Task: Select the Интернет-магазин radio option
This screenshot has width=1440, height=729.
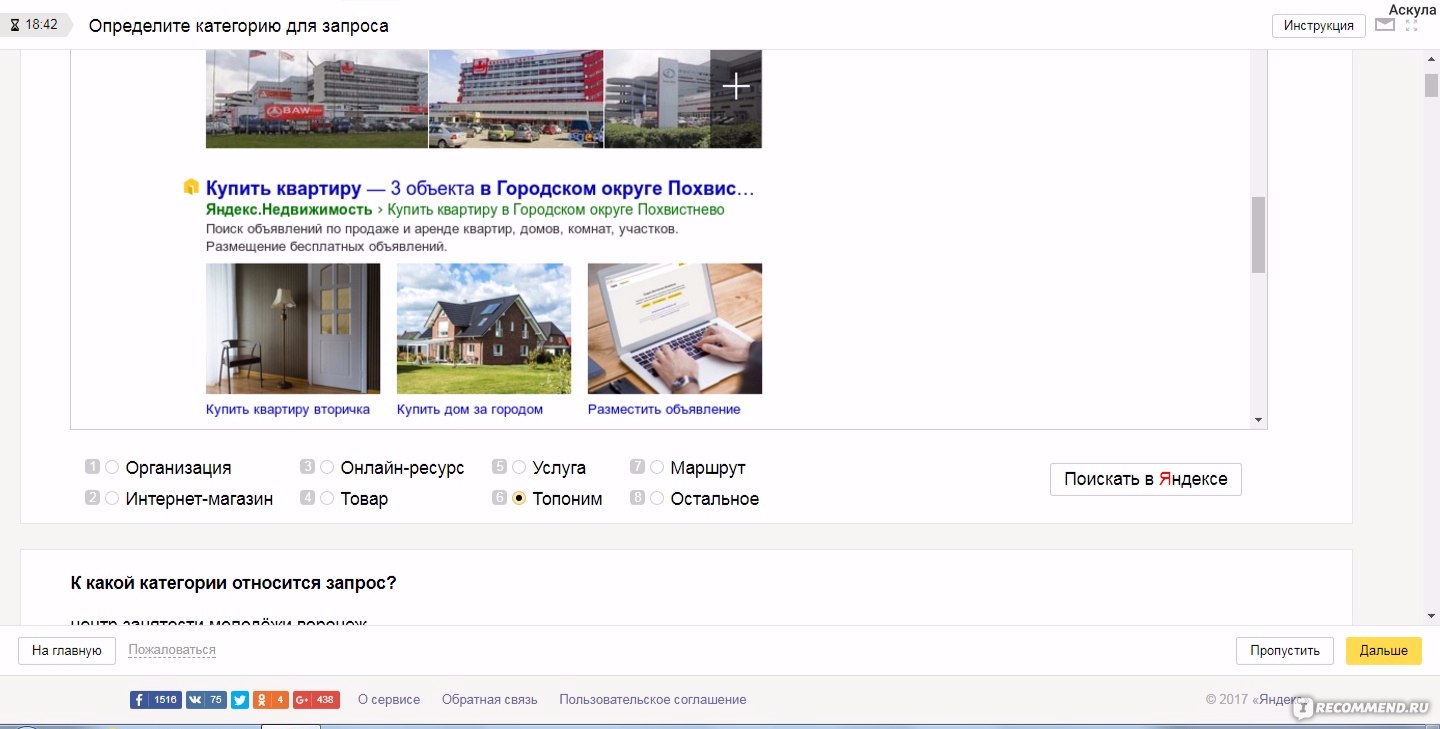Action: [112, 498]
